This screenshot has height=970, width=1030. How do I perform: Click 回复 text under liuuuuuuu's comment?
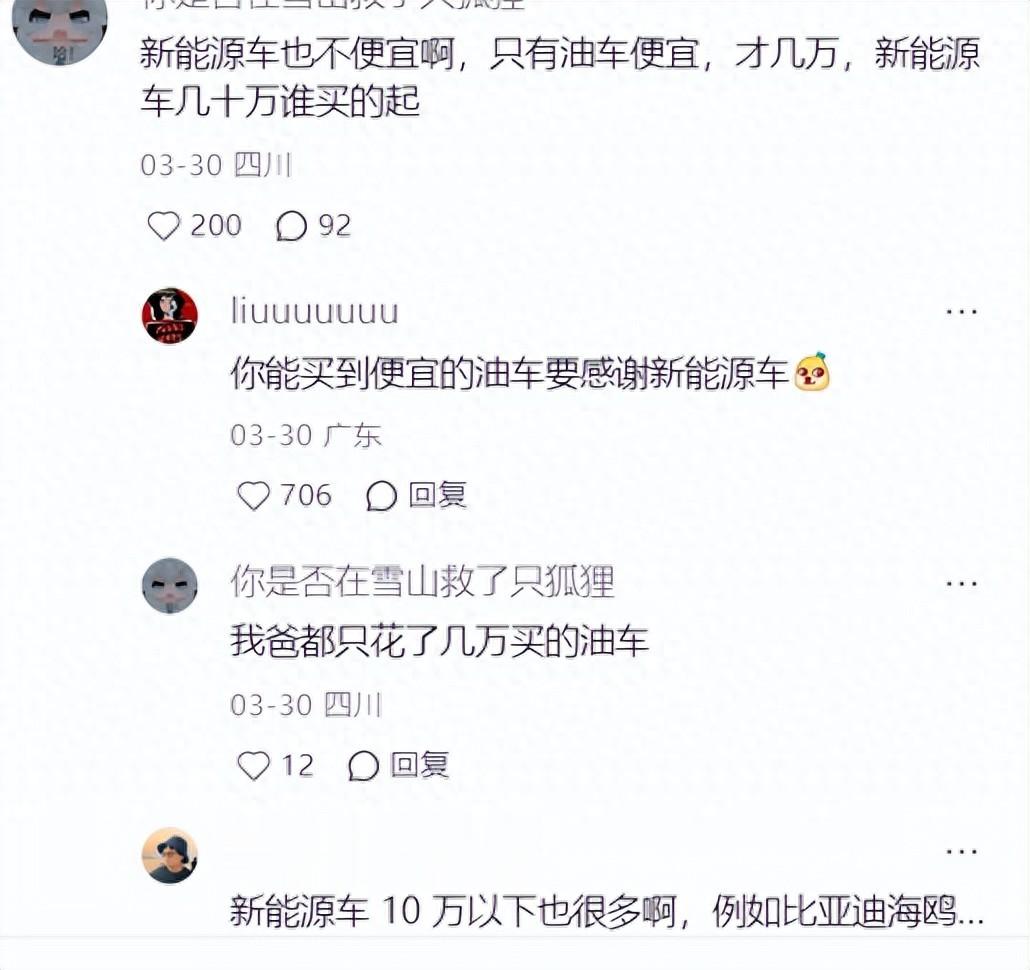point(437,495)
